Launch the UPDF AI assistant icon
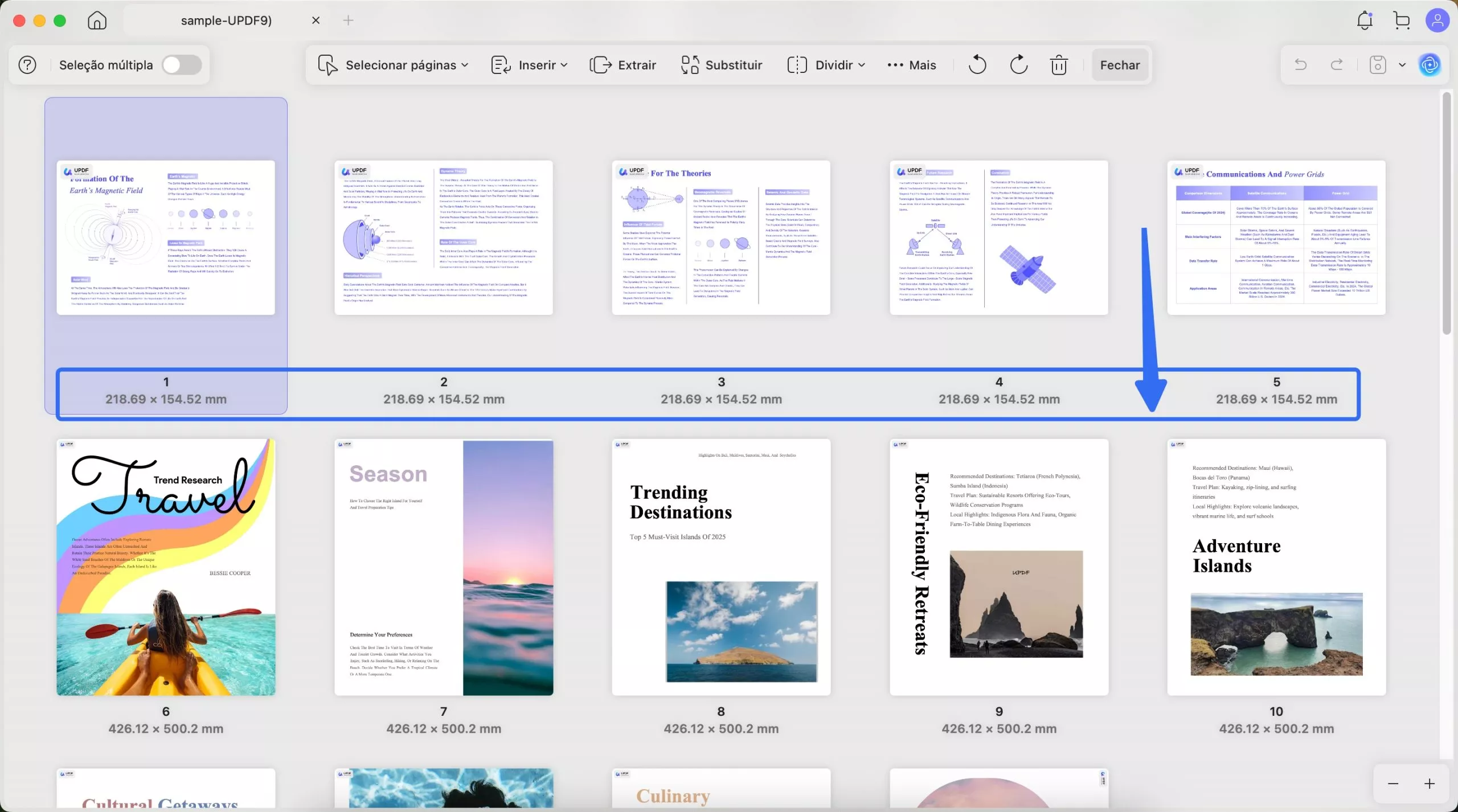 1430,65
